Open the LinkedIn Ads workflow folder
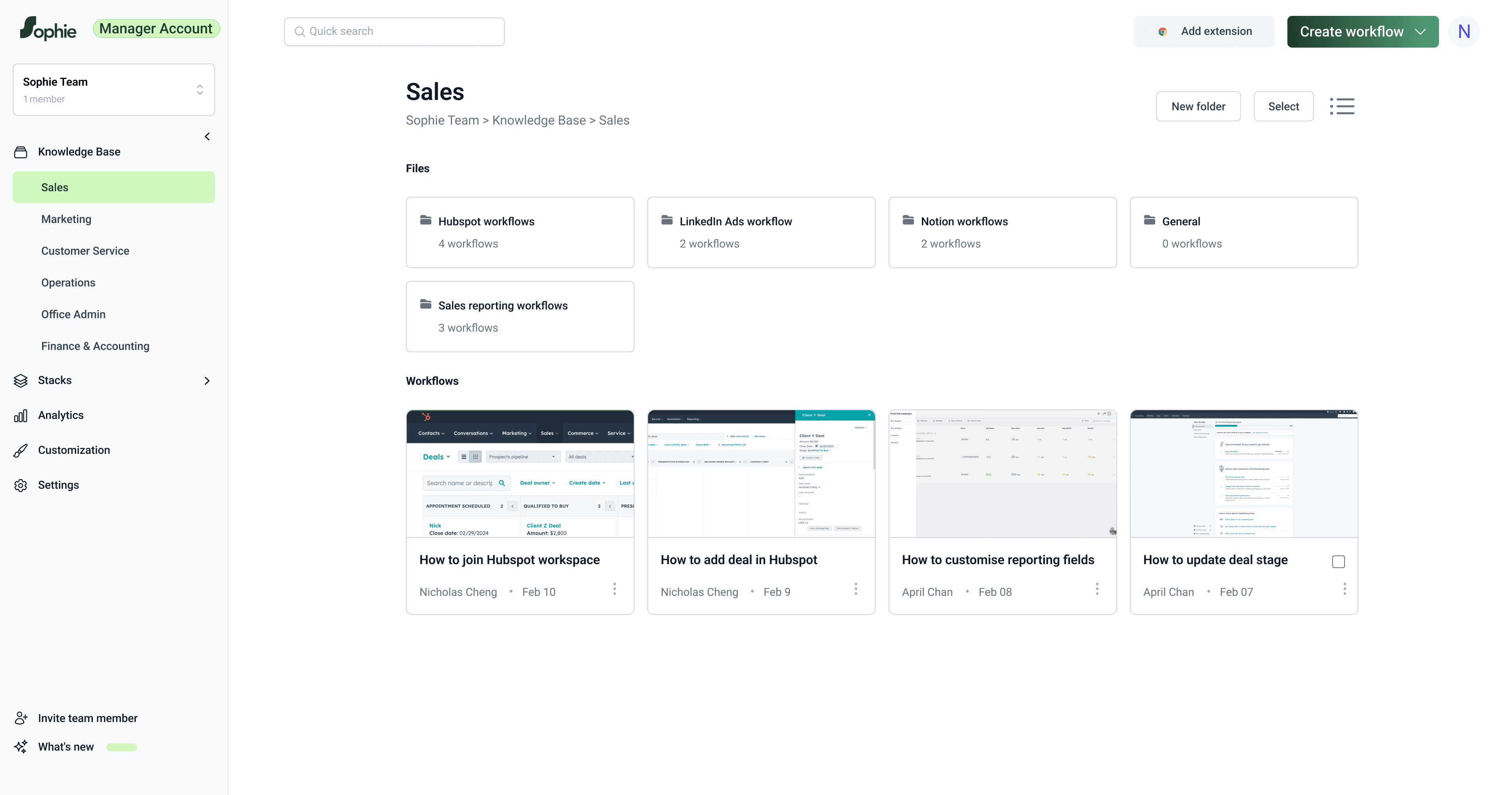1512x795 pixels. click(x=761, y=232)
